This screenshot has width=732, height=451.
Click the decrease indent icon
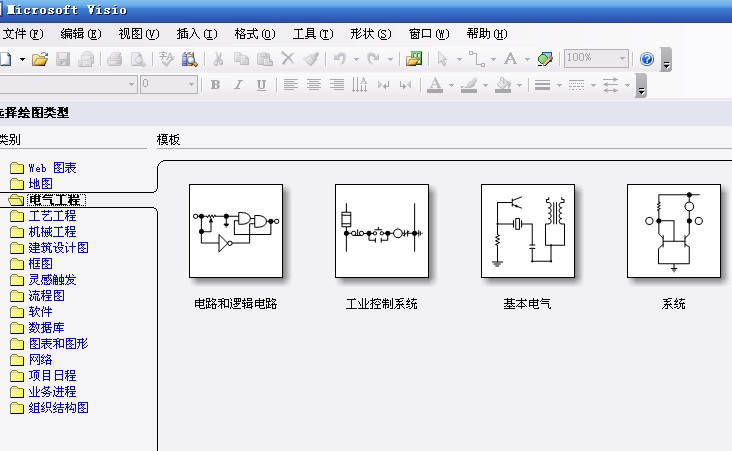pos(383,85)
